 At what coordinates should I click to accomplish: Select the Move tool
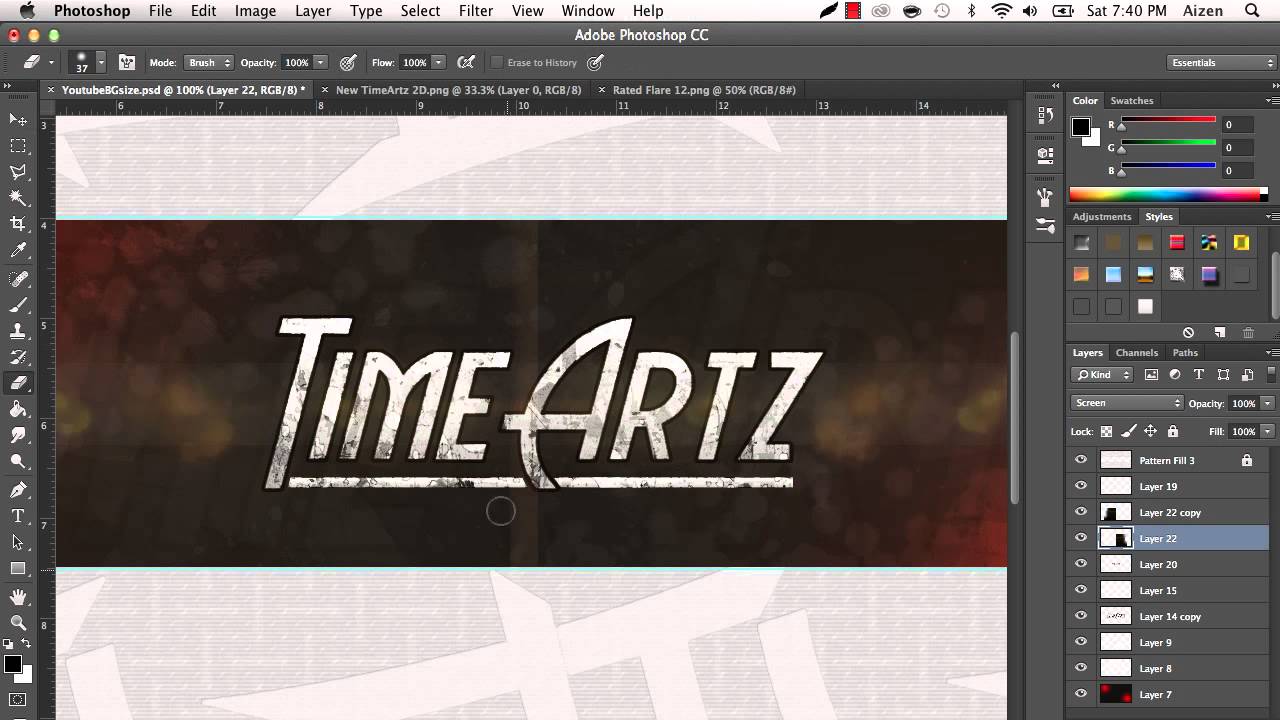(x=18, y=120)
